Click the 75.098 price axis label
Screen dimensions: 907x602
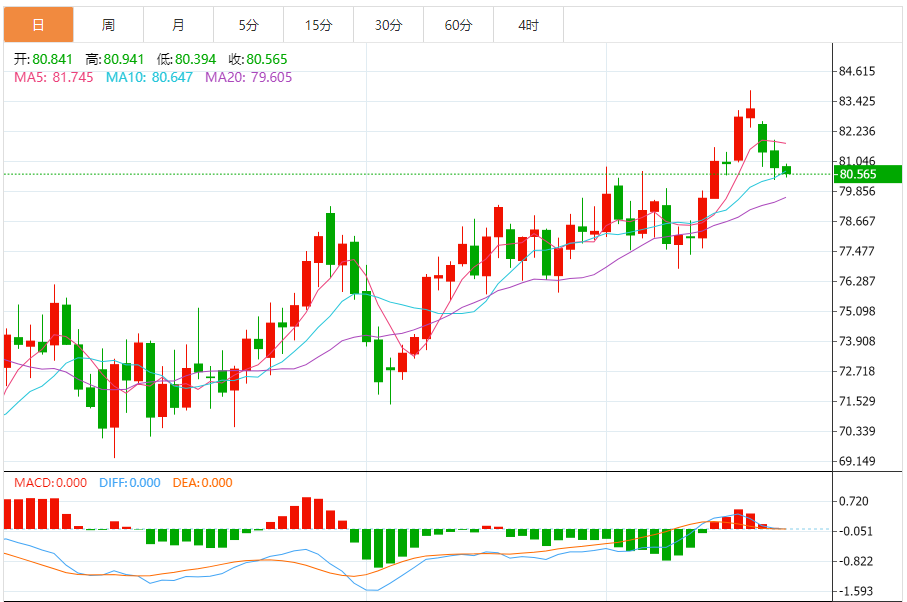pos(857,311)
